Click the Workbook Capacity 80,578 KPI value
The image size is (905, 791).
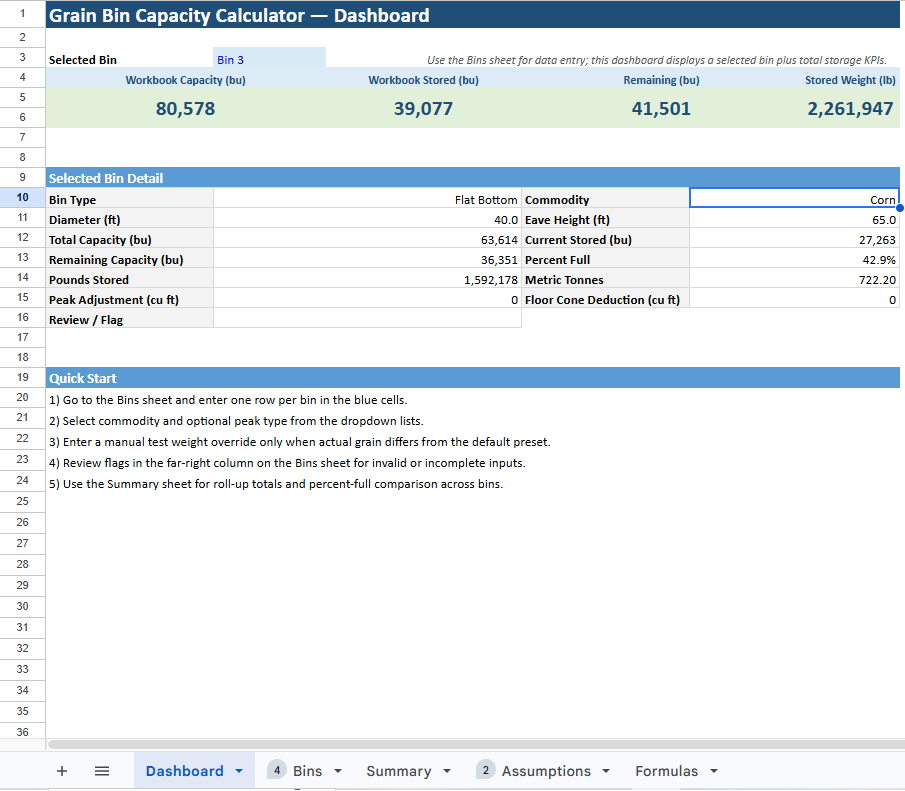click(x=185, y=107)
